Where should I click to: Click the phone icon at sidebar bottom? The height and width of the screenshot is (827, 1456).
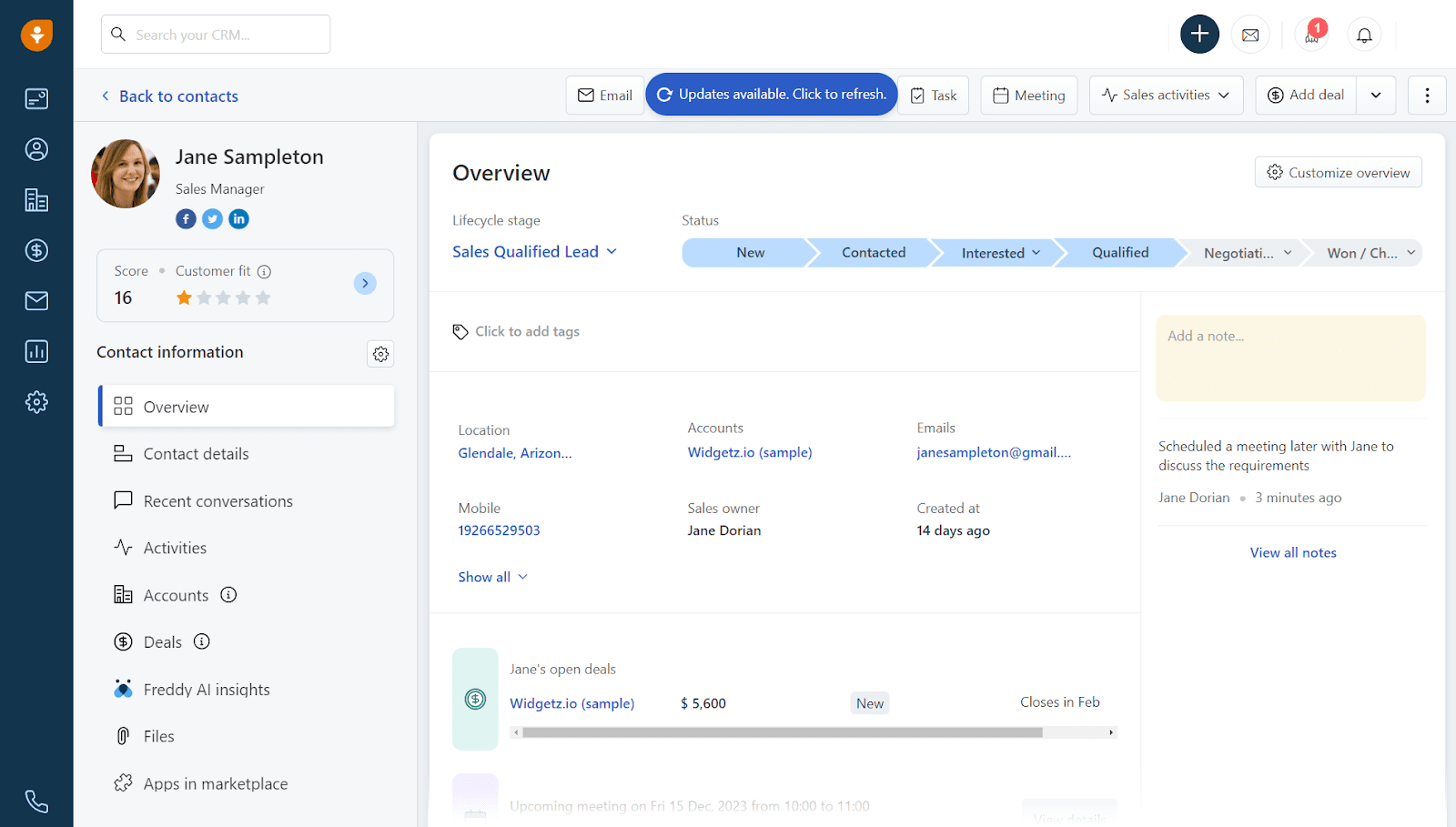(36, 802)
